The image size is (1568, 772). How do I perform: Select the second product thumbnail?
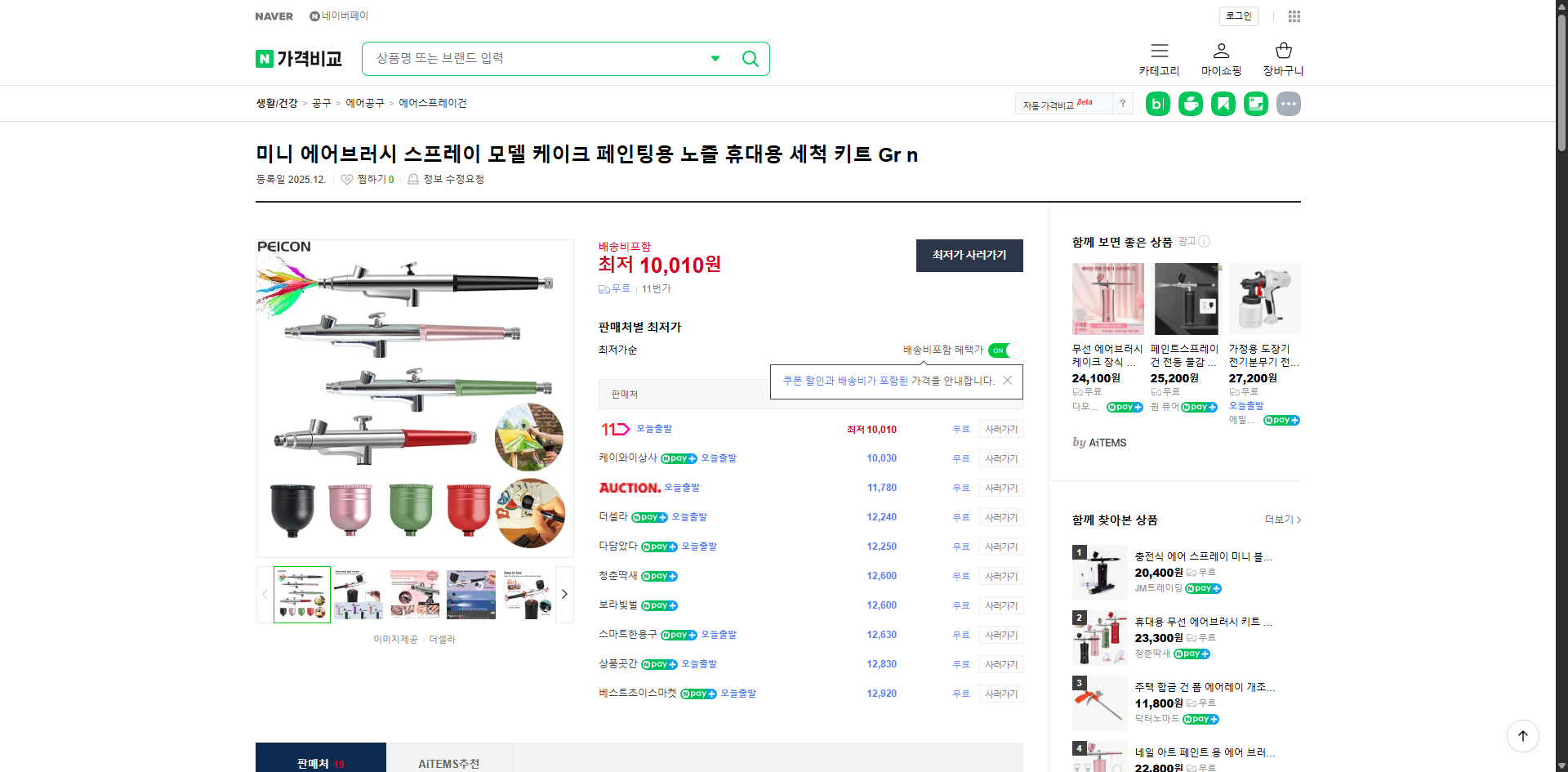(358, 594)
